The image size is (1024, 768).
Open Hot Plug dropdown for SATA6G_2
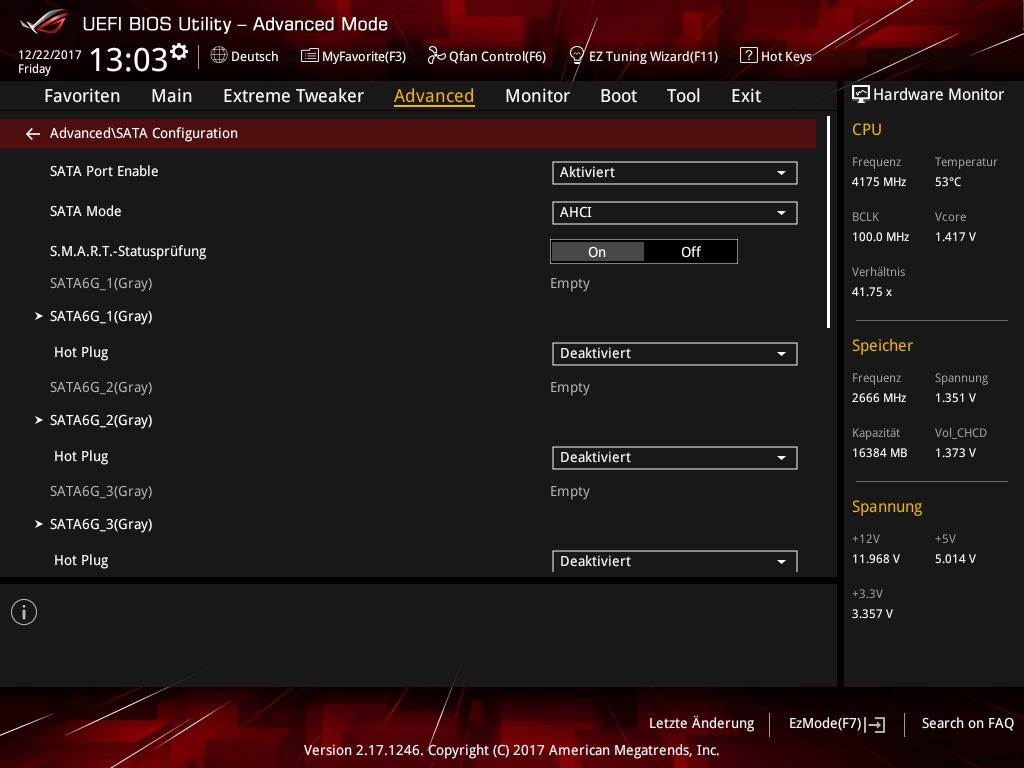675,457
